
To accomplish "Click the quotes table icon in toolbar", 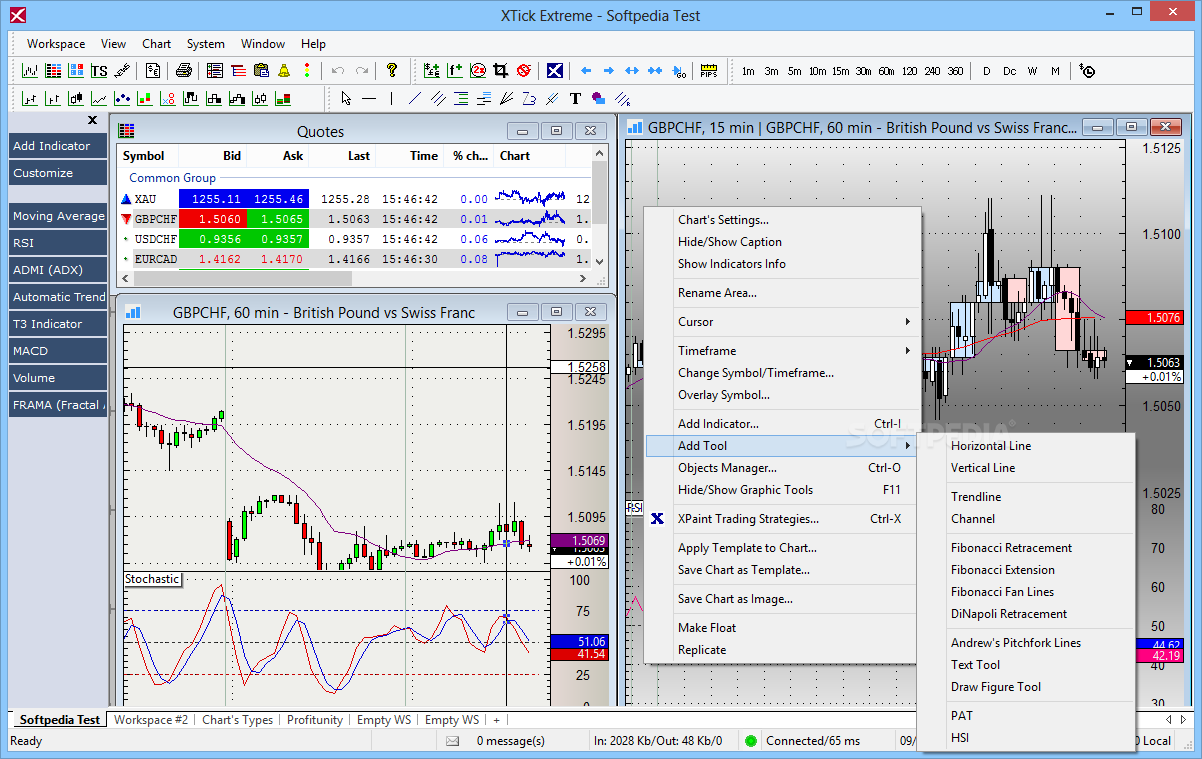I will click(x=53, y=71).
